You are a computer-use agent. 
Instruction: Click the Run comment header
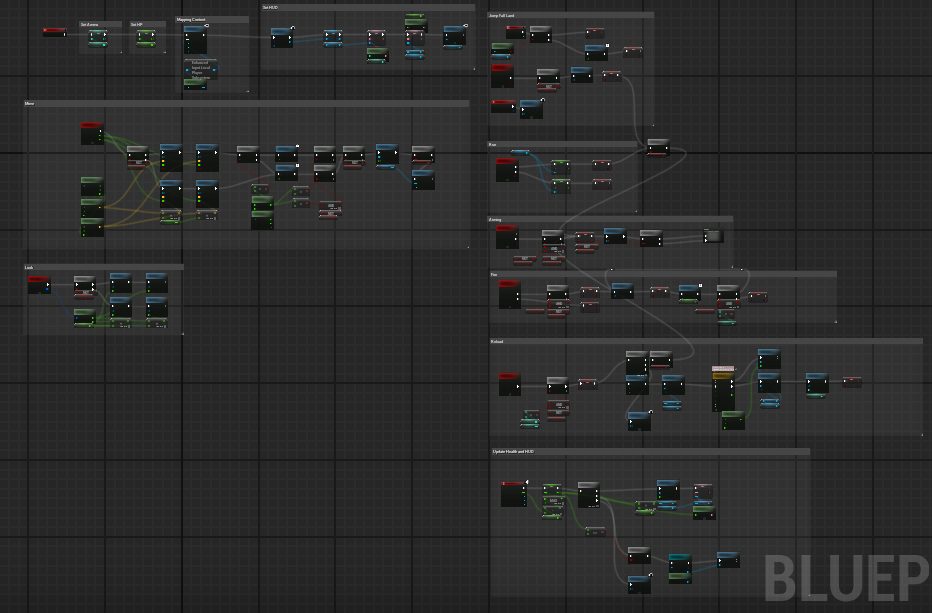coord(562,144)
